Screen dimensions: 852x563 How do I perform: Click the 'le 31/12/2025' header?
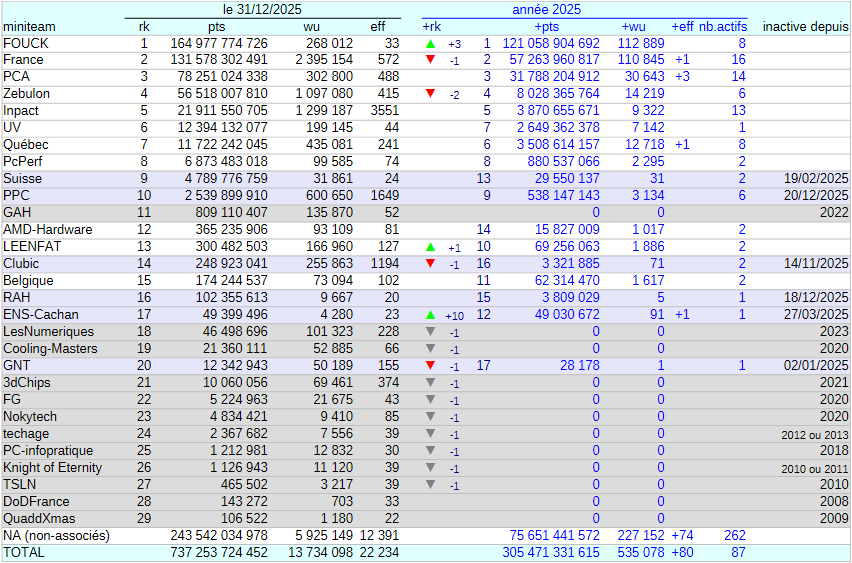click(x=262, y=9)
